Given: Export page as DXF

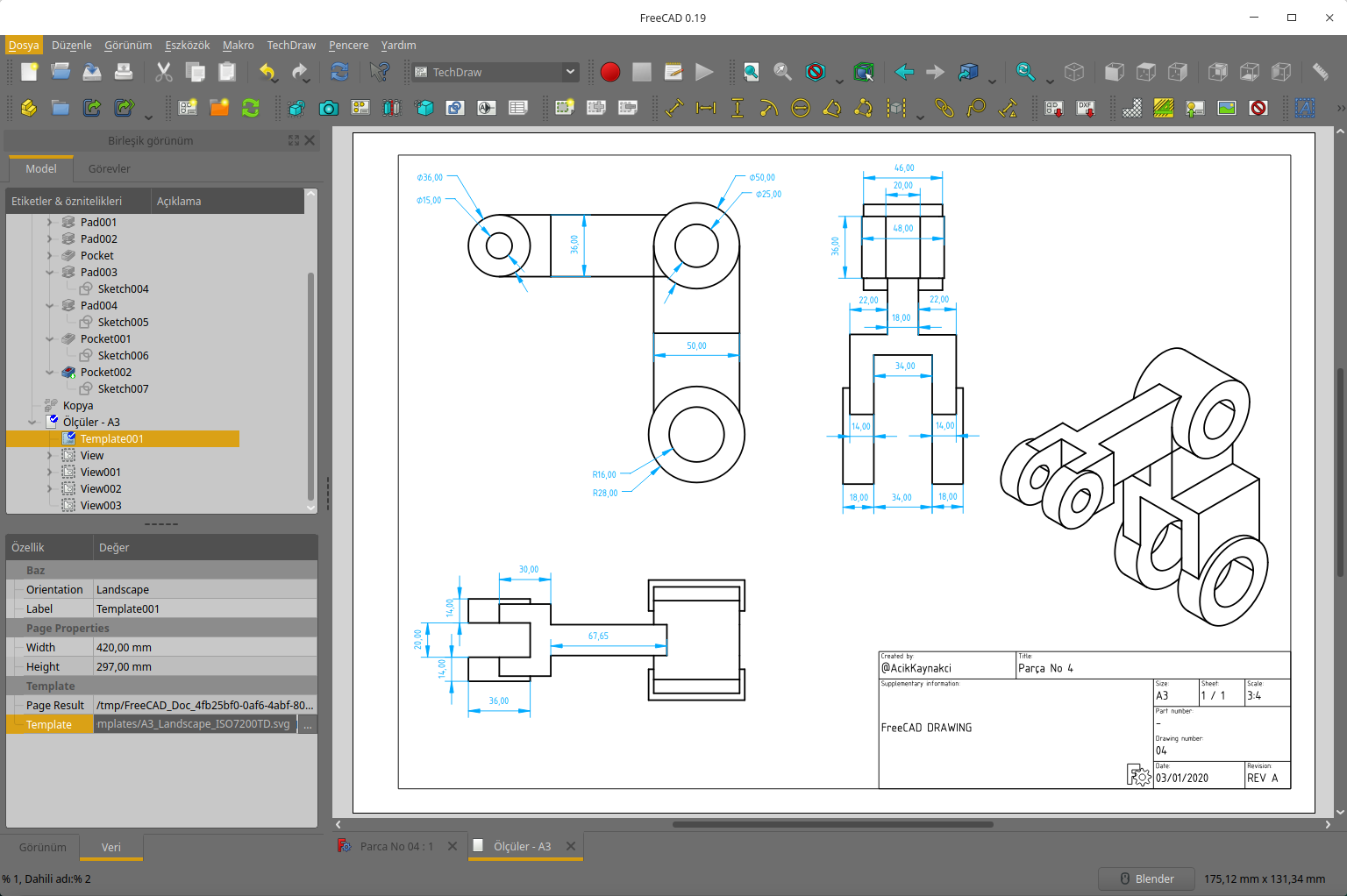Looking at the screenshot, I should click(1086, 108).
